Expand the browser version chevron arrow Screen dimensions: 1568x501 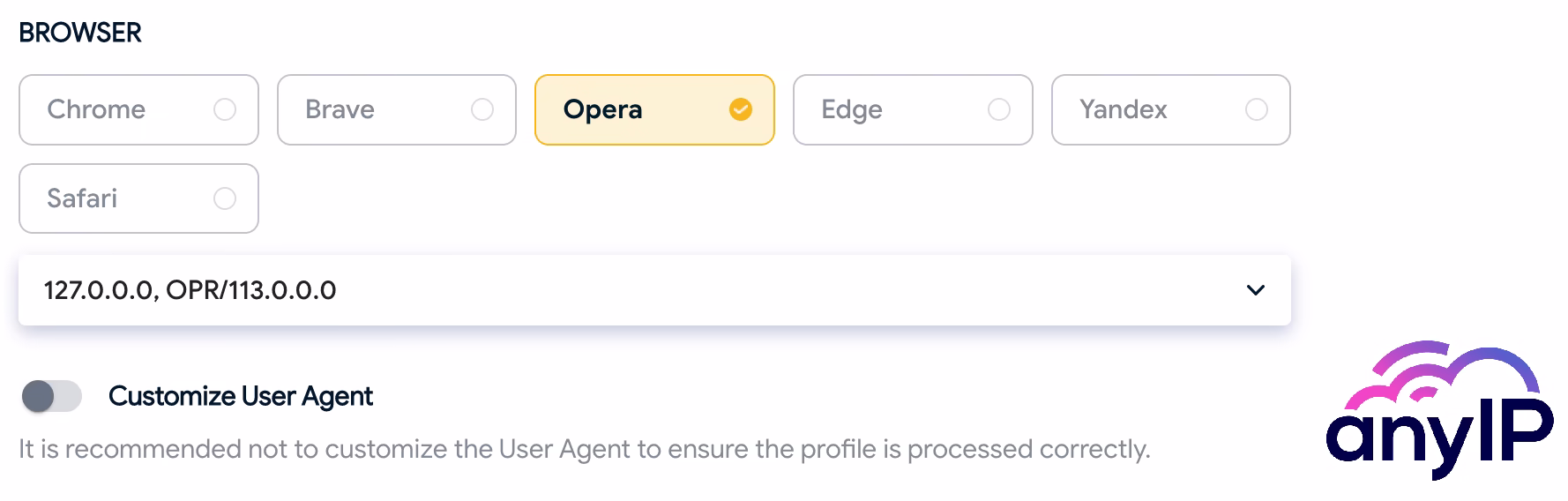click(x=1256, y=290)
